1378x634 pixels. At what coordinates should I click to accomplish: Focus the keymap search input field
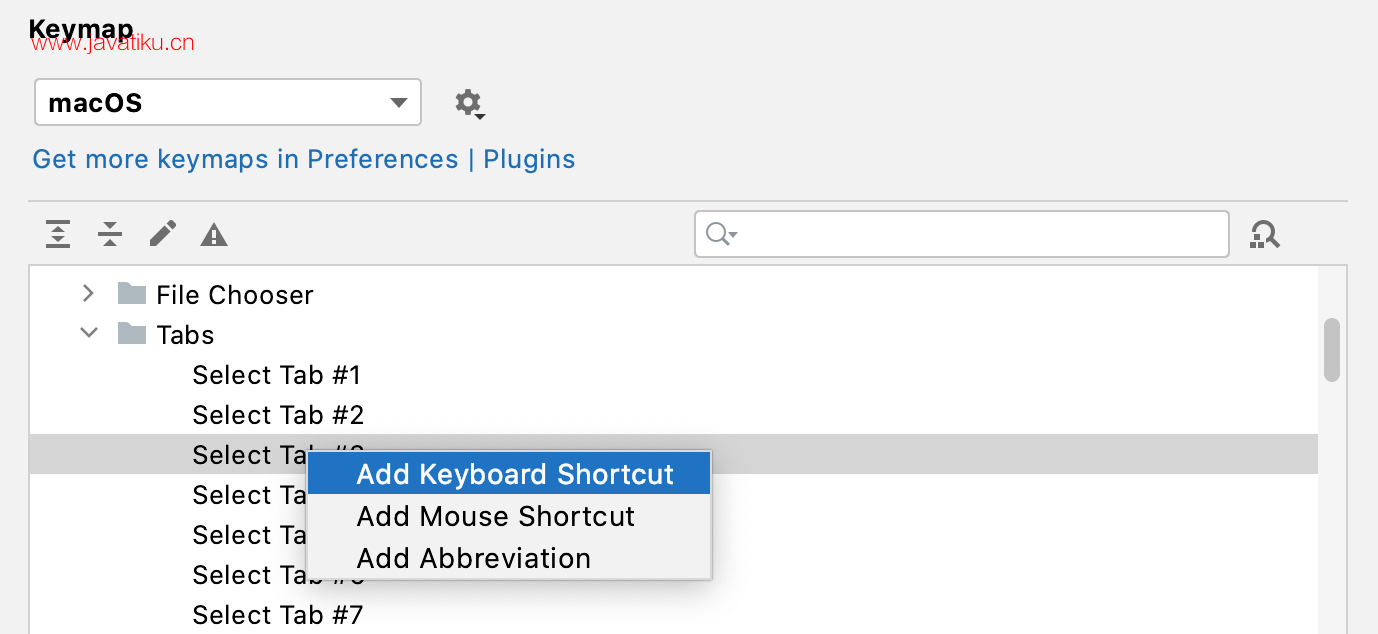pyautogui.click(x=962, y=234)
